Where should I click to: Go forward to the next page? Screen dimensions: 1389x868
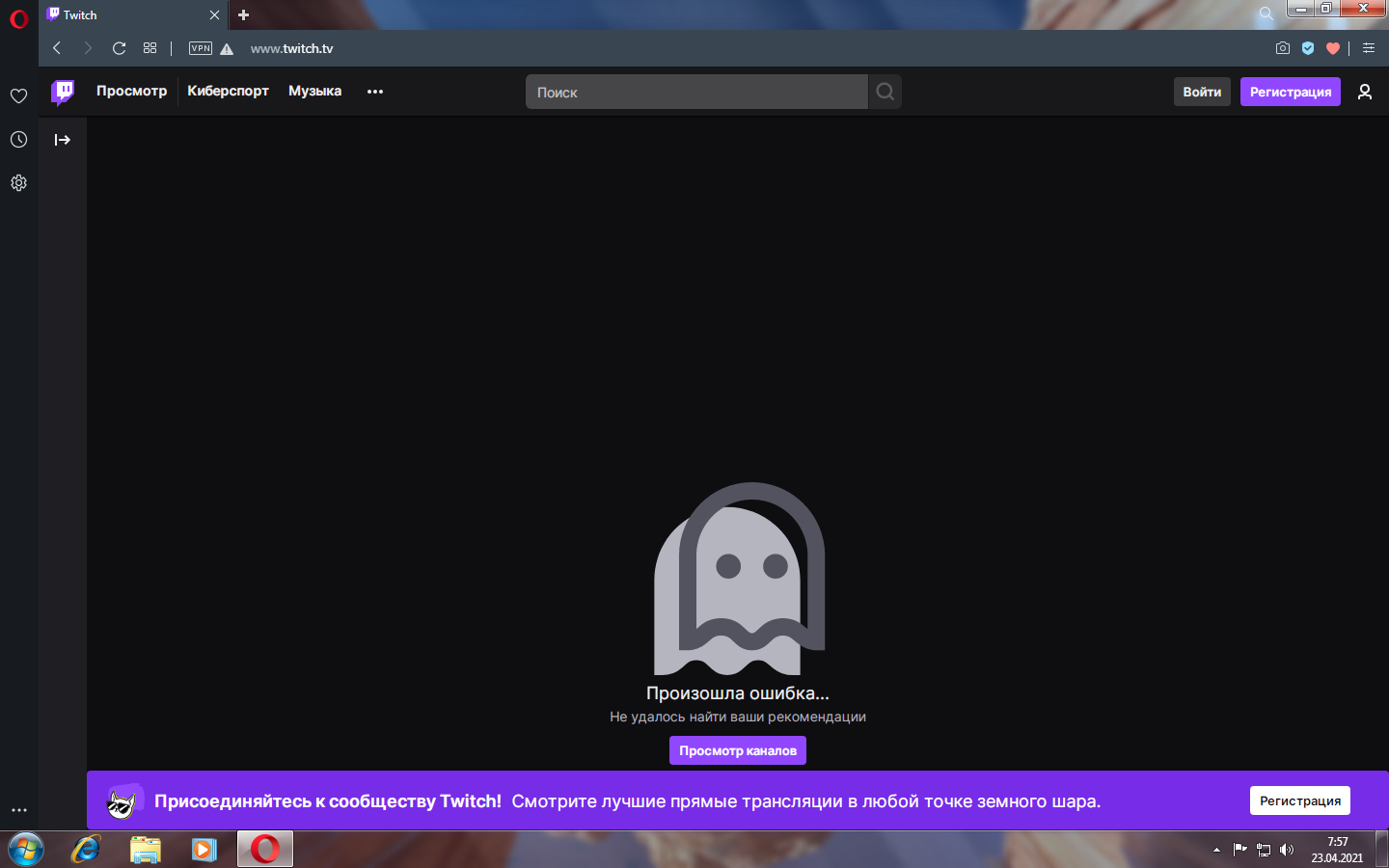(88, 48)
